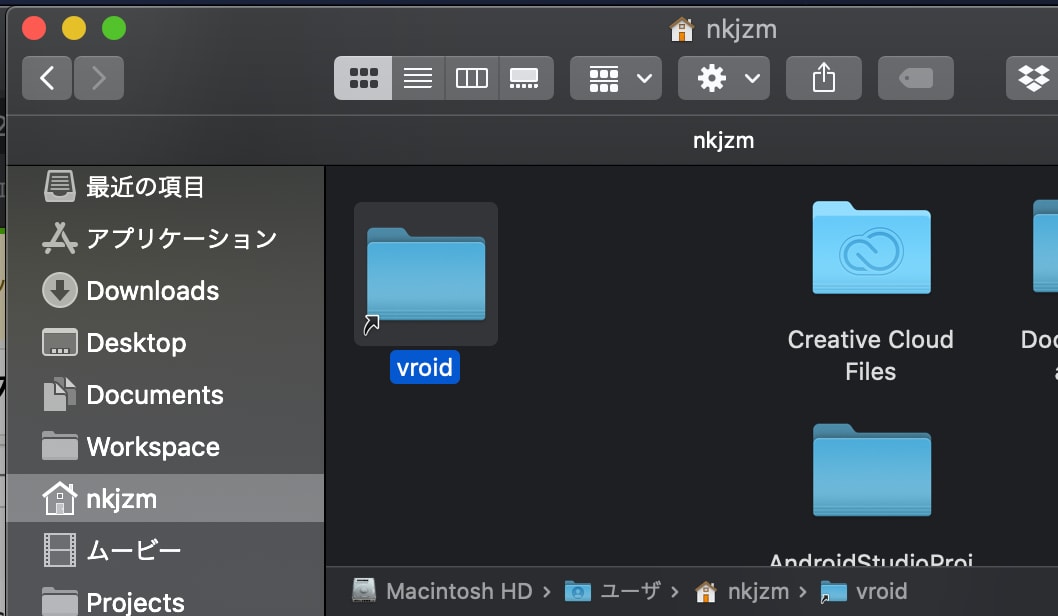Select the vroid folder alias
This screenshot has width=1058, height=616.
(x=425, y=273)
